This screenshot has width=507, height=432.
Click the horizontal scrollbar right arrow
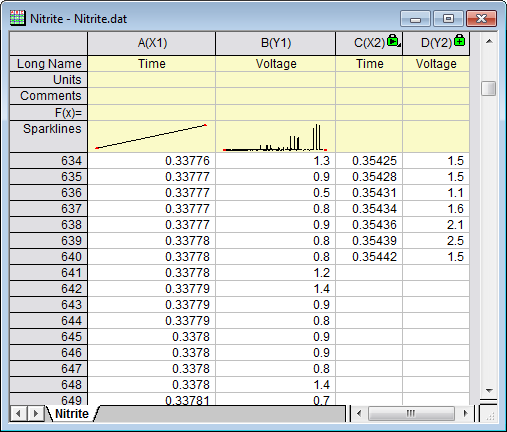466,414
